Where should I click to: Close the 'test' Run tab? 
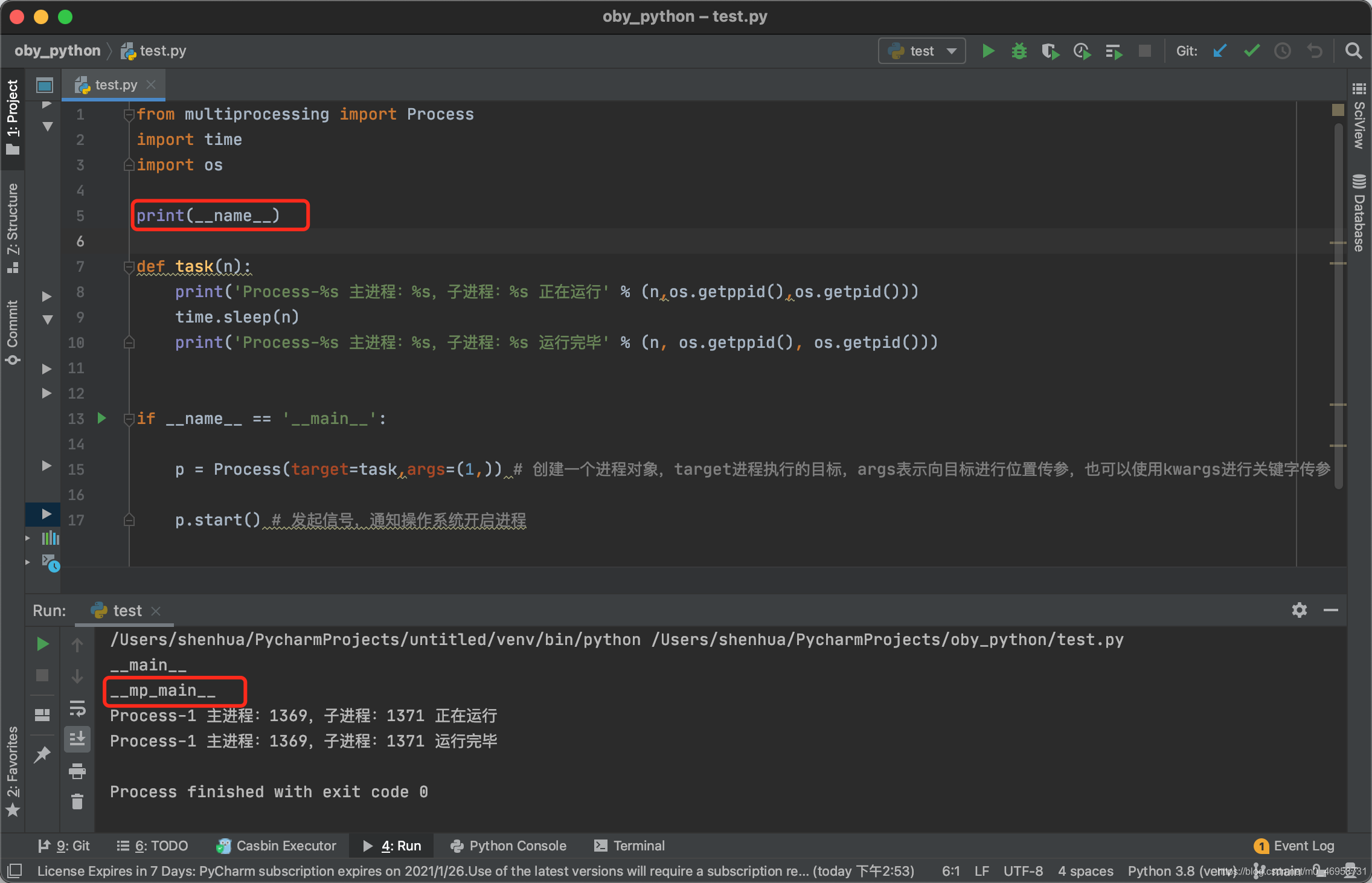156,611
